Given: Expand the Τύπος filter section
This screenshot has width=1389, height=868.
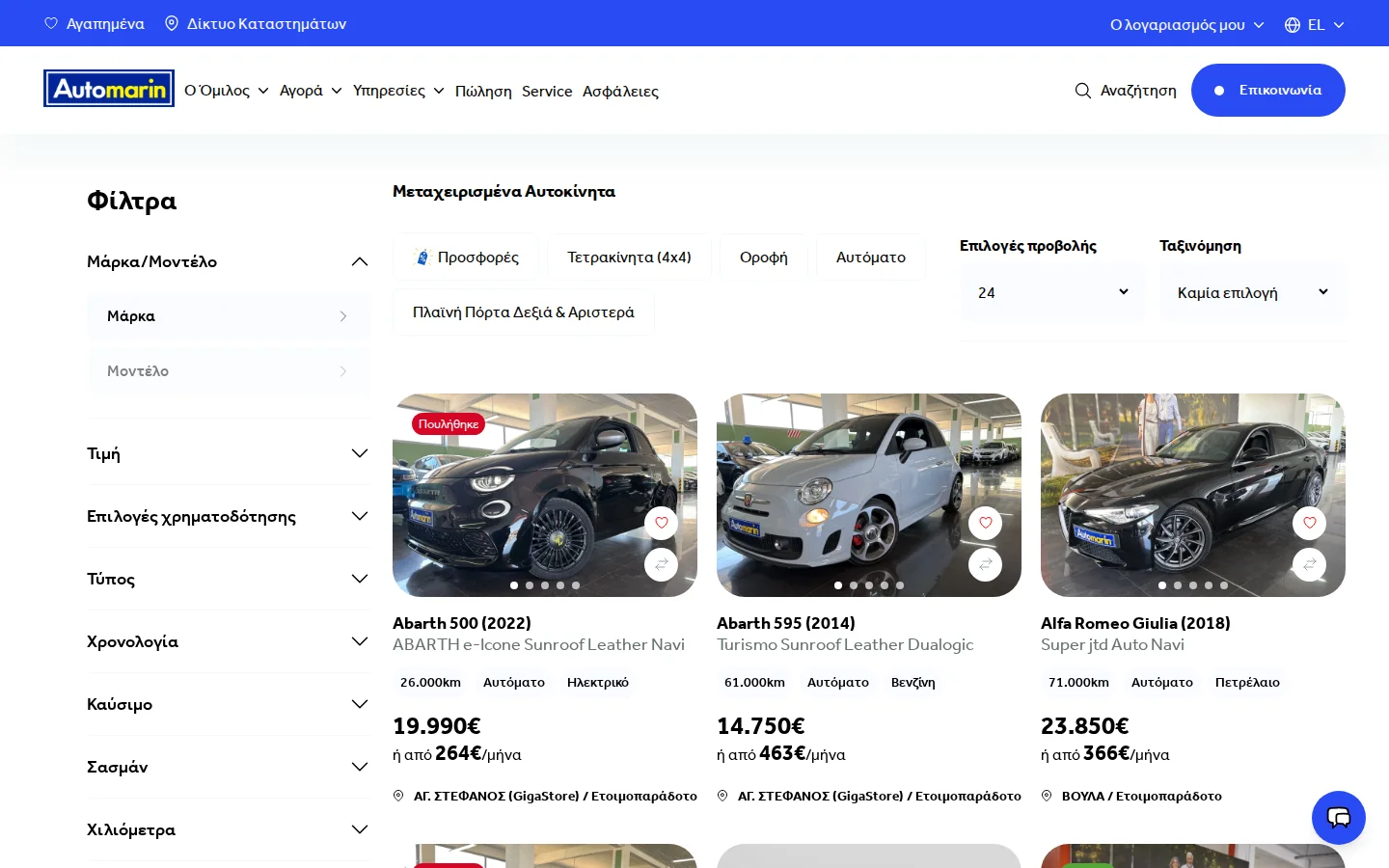Looking at the screenshot, I should [229, 579].
